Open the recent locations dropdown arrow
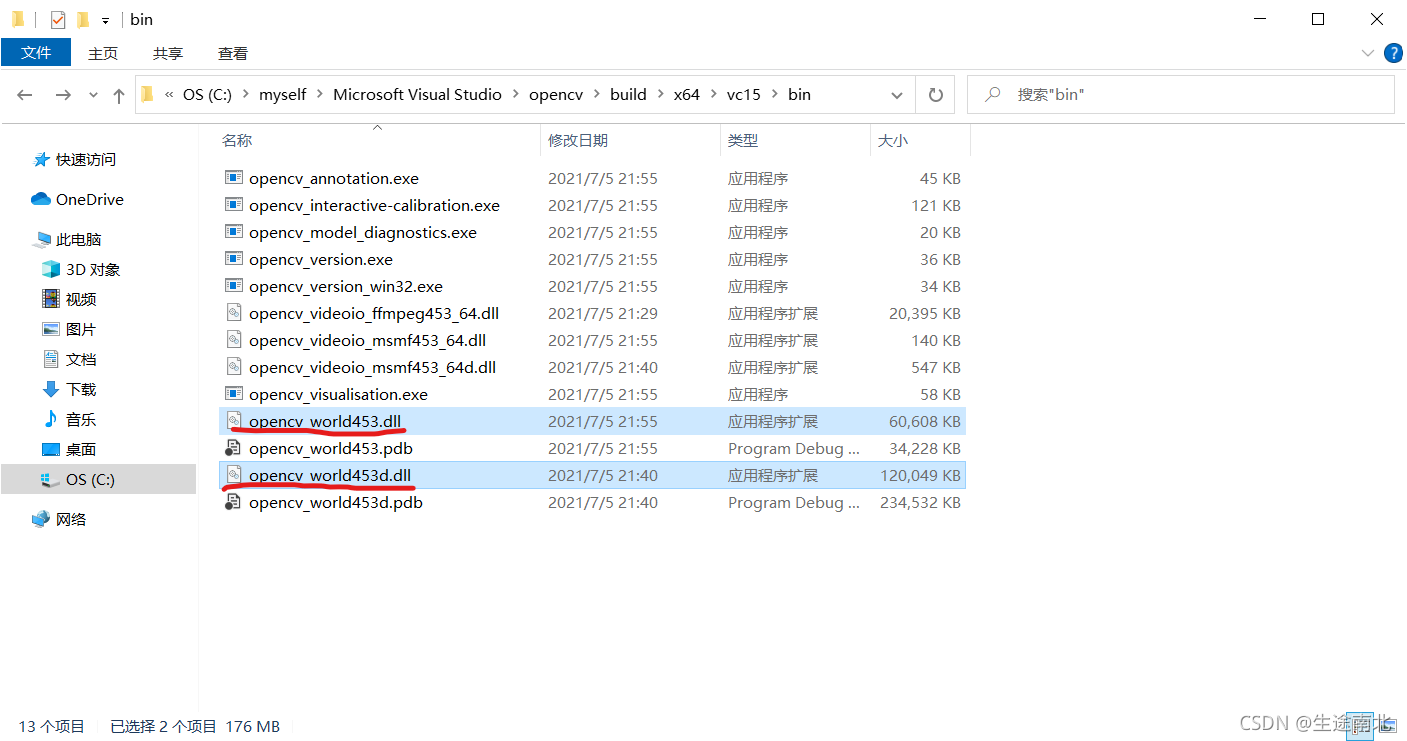Viewport: 1407px width, 741px height. tap(94, 95)
